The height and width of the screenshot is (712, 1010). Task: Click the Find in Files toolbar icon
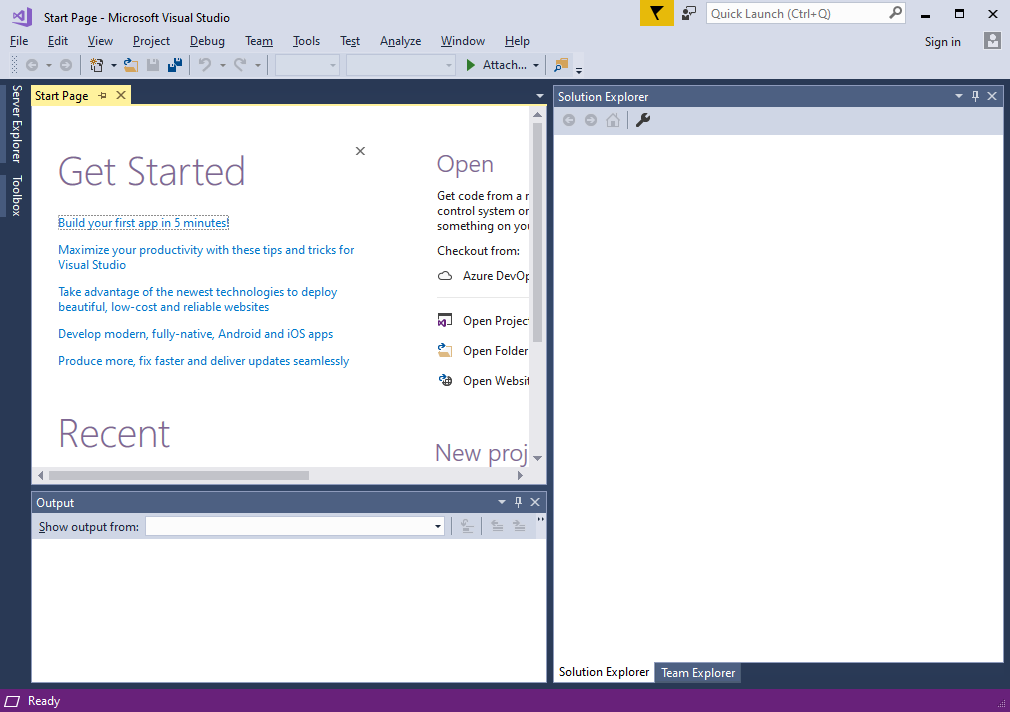560,65
